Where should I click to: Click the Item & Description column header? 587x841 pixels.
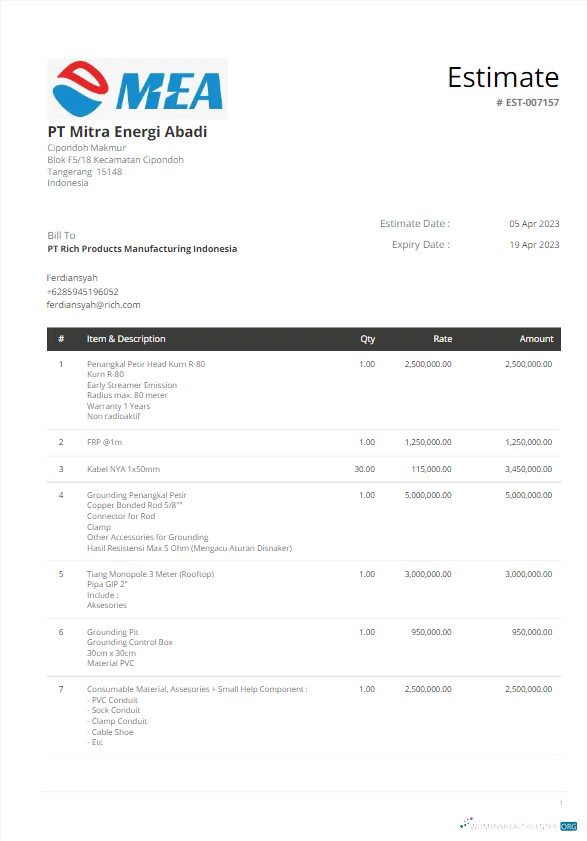click(x=126, y=339)
